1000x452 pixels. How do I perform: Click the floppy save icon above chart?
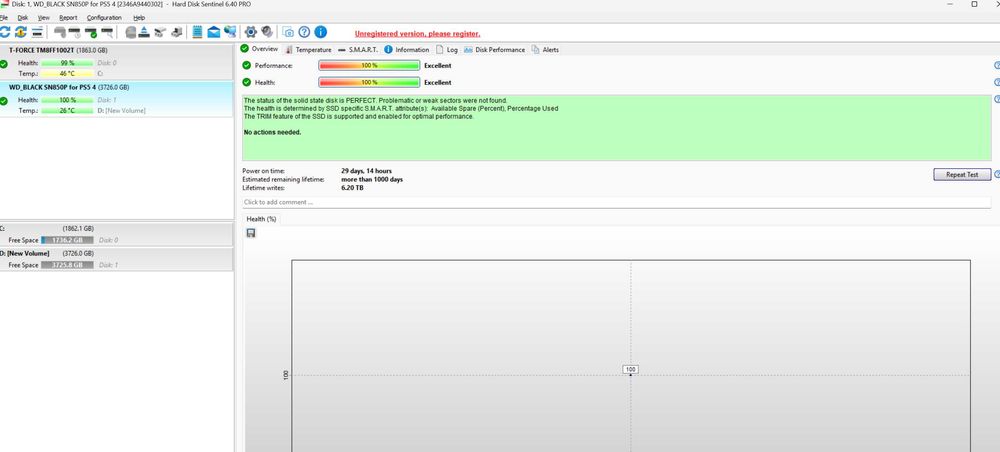(x=251, y=233)
